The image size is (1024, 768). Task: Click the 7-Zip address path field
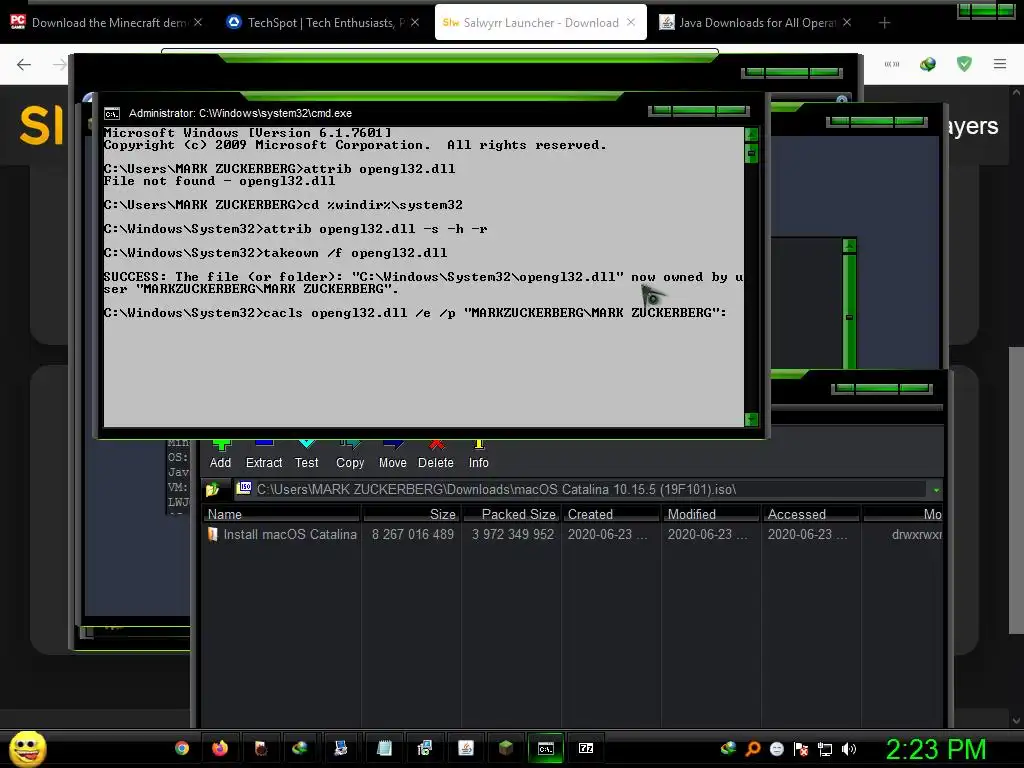[581, 489]
